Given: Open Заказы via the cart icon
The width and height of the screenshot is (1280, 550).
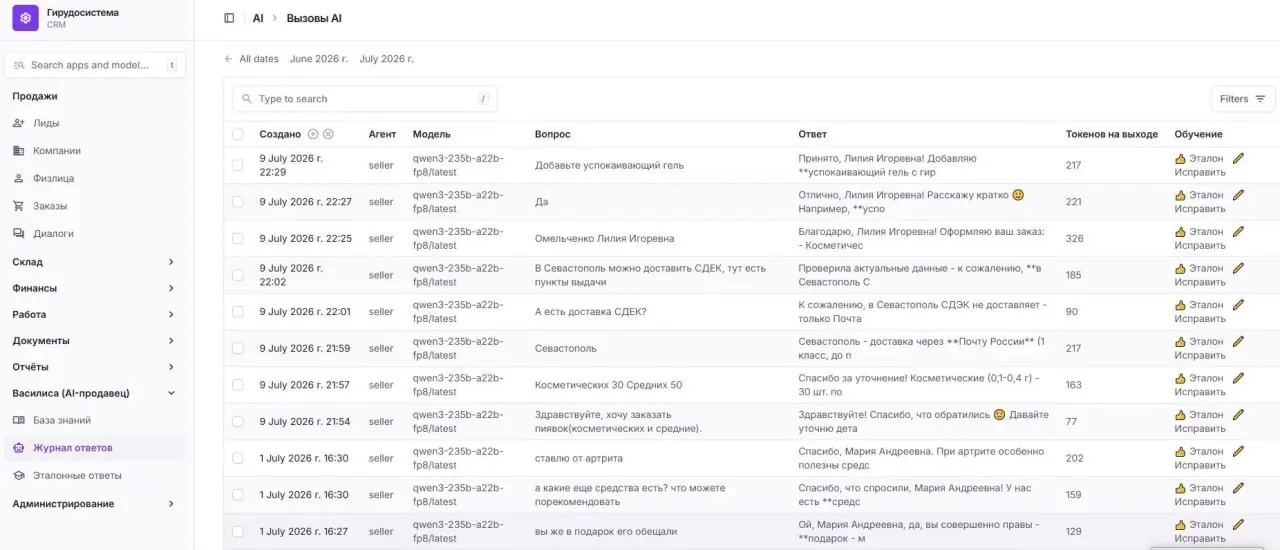Looking at the screenshot, I should click(x=18, y=206).
